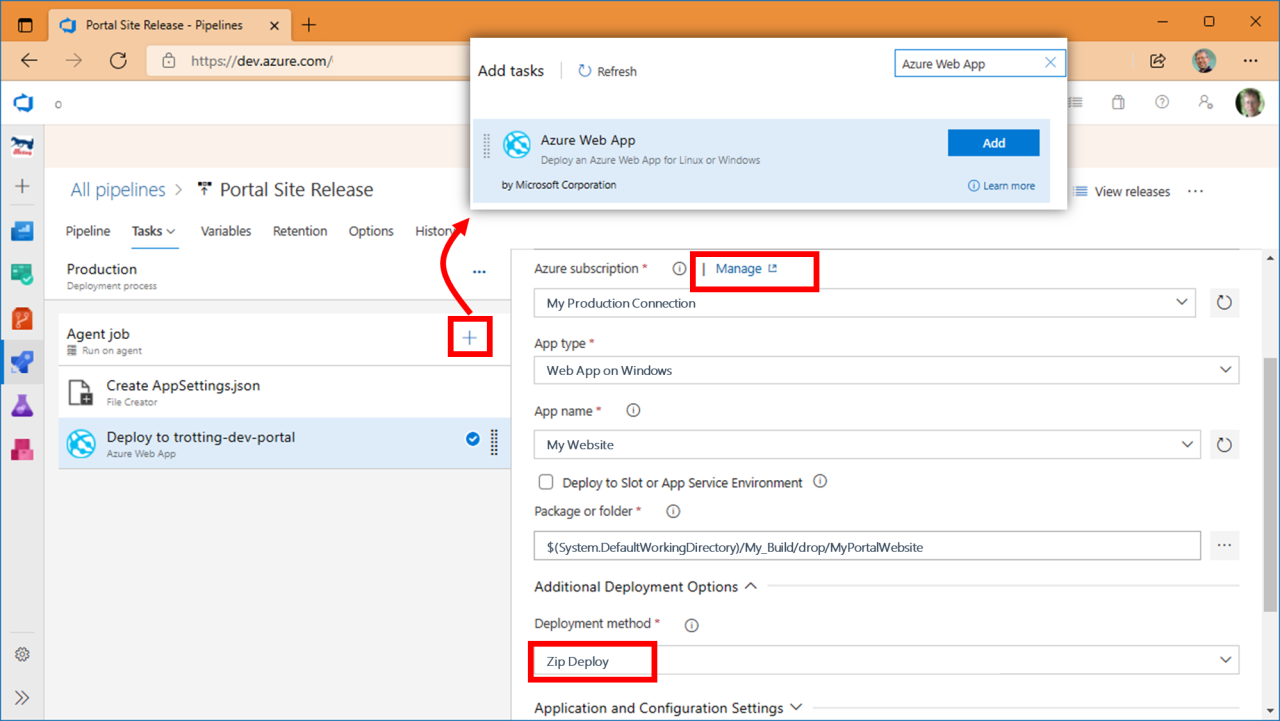Screen dimensions: 1280x721
Task: Open the marketplace shopping bag icon
Action: (x=1118, y=102)
